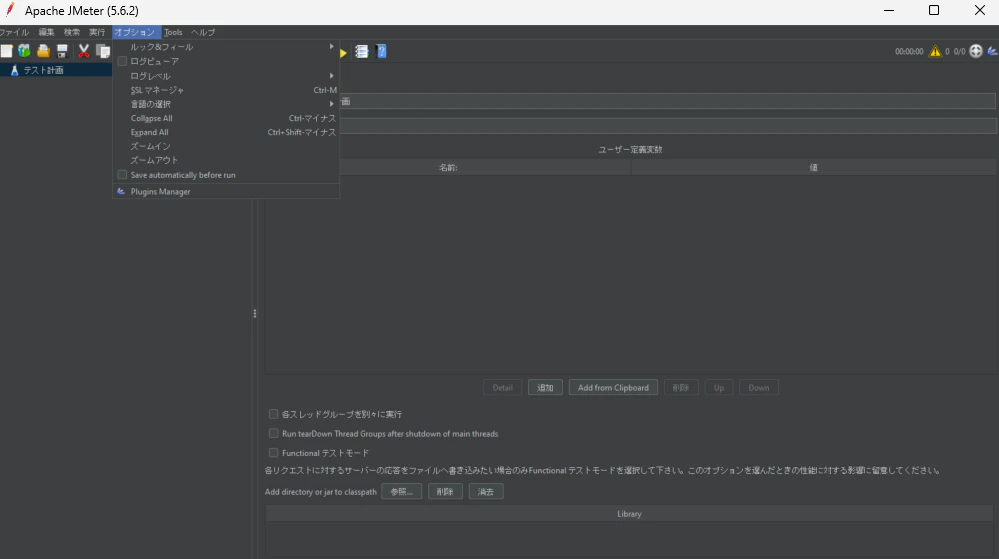Click the Down button

pos(759,388)
